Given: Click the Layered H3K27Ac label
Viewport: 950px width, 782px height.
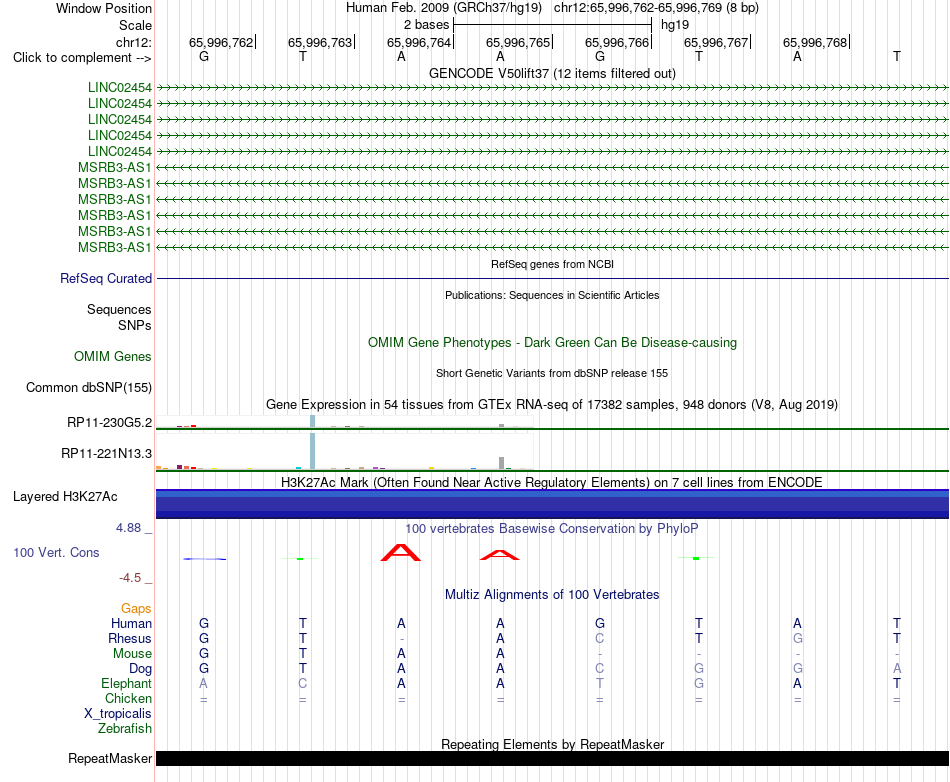Looking at the screenshot, I should [x=65, y=497].
